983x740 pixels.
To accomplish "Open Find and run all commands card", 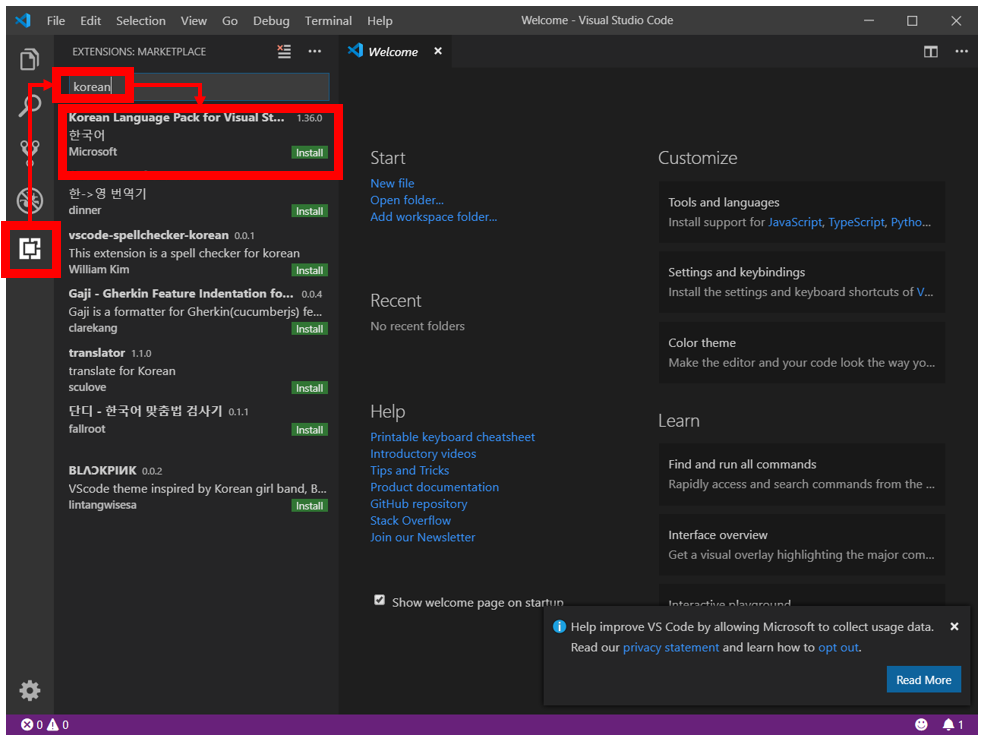I will click(x=802, y=474).
